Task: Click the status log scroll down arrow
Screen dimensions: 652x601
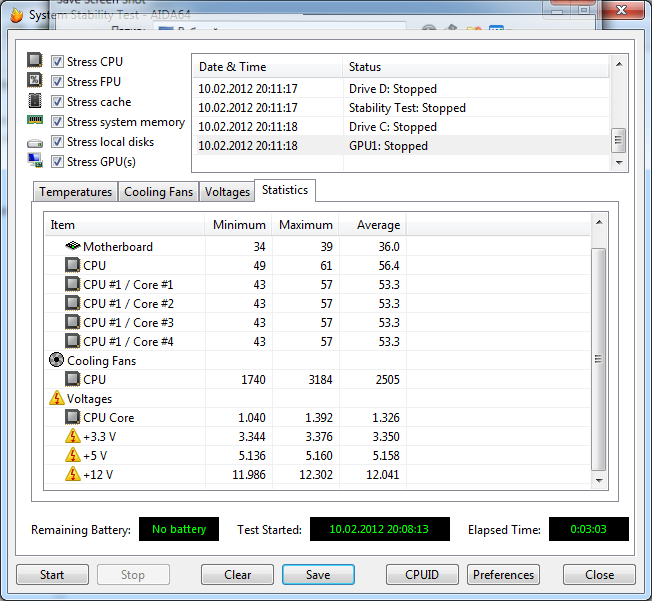Action: [x=619, y=162]
